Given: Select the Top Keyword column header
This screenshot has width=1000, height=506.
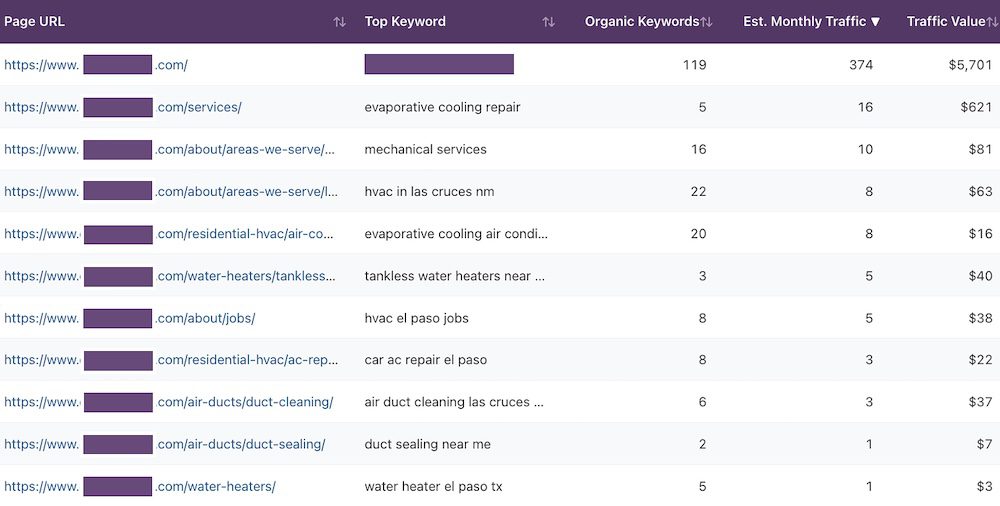Looking at the screenshot, I should point(405,22).
